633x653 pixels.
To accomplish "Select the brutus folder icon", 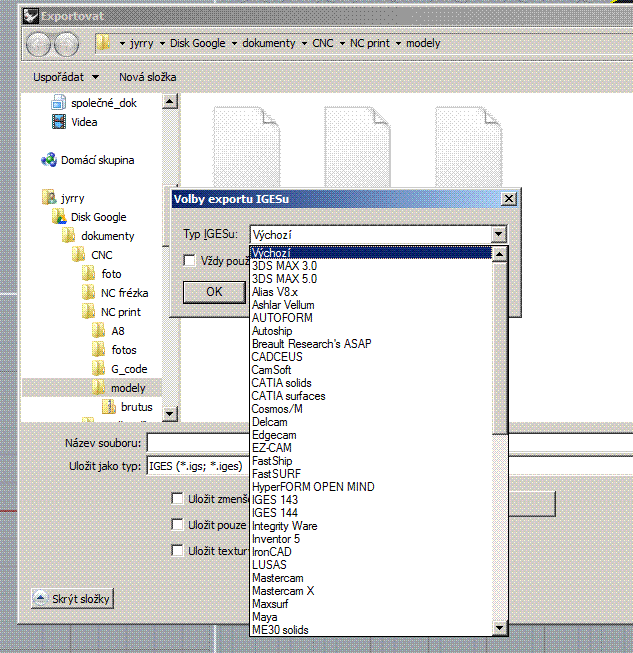I will coord(109,407).
